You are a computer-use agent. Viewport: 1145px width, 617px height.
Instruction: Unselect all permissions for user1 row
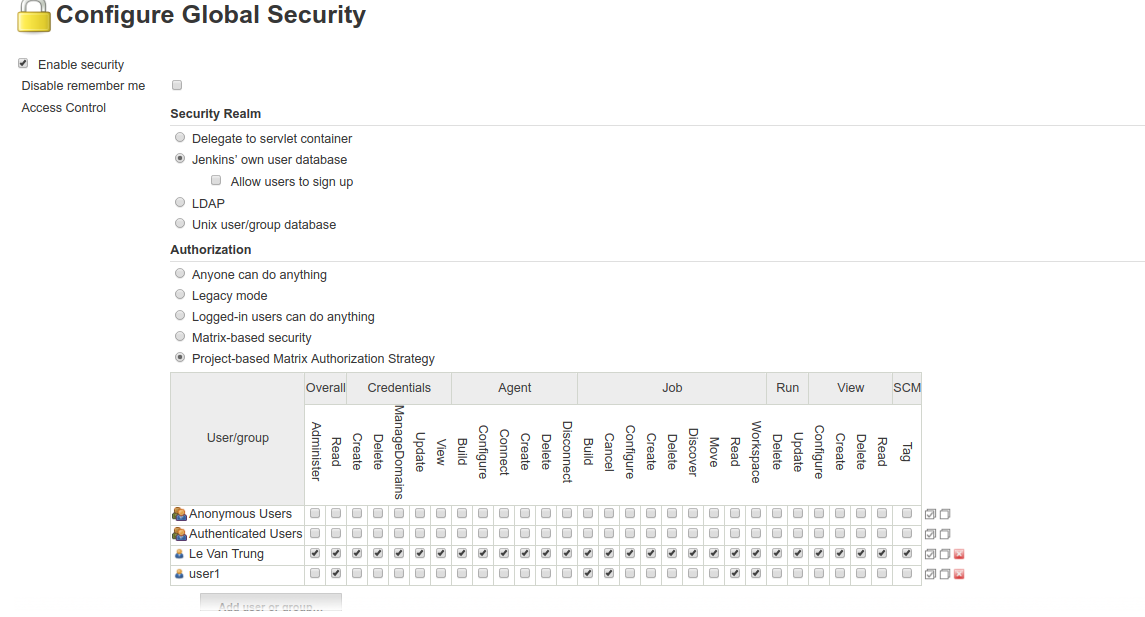coord(945,574)
